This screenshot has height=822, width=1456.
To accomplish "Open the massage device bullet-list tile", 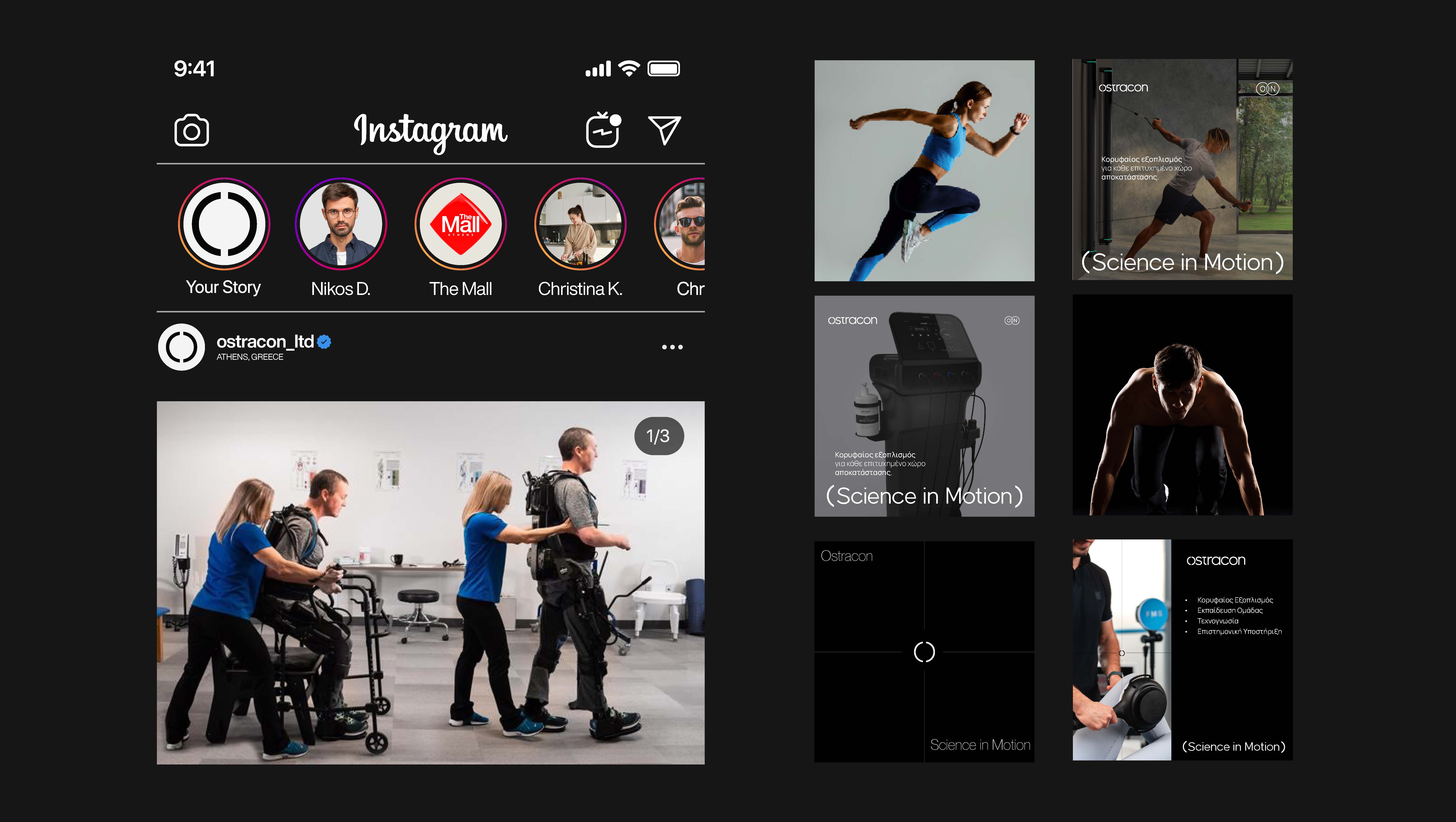I will point(1182,650).
